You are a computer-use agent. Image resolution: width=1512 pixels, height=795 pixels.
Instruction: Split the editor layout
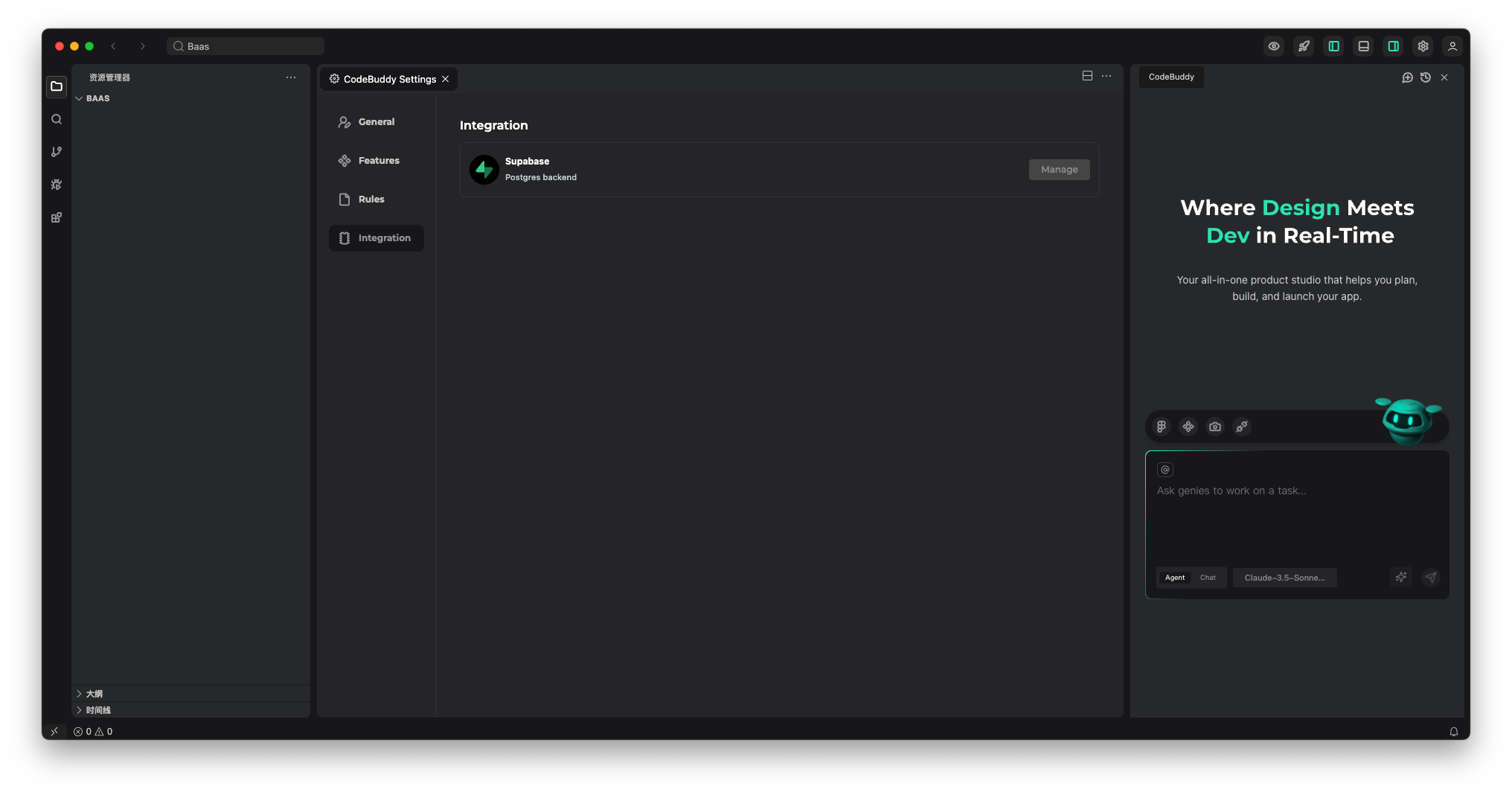pos(1087,76)
